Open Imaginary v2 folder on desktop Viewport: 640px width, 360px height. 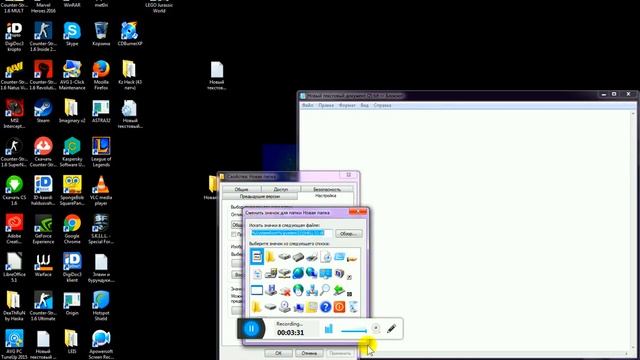pos(72,111)
